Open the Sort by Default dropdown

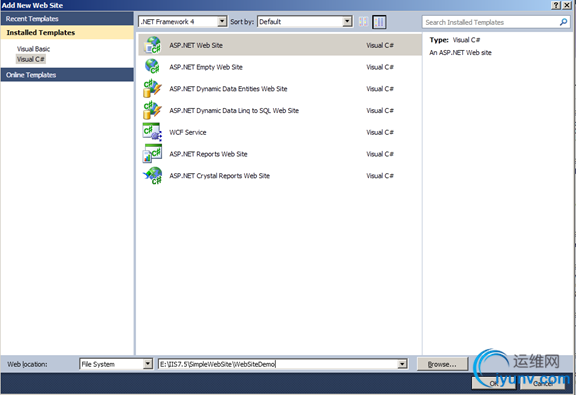click(347, 22)
